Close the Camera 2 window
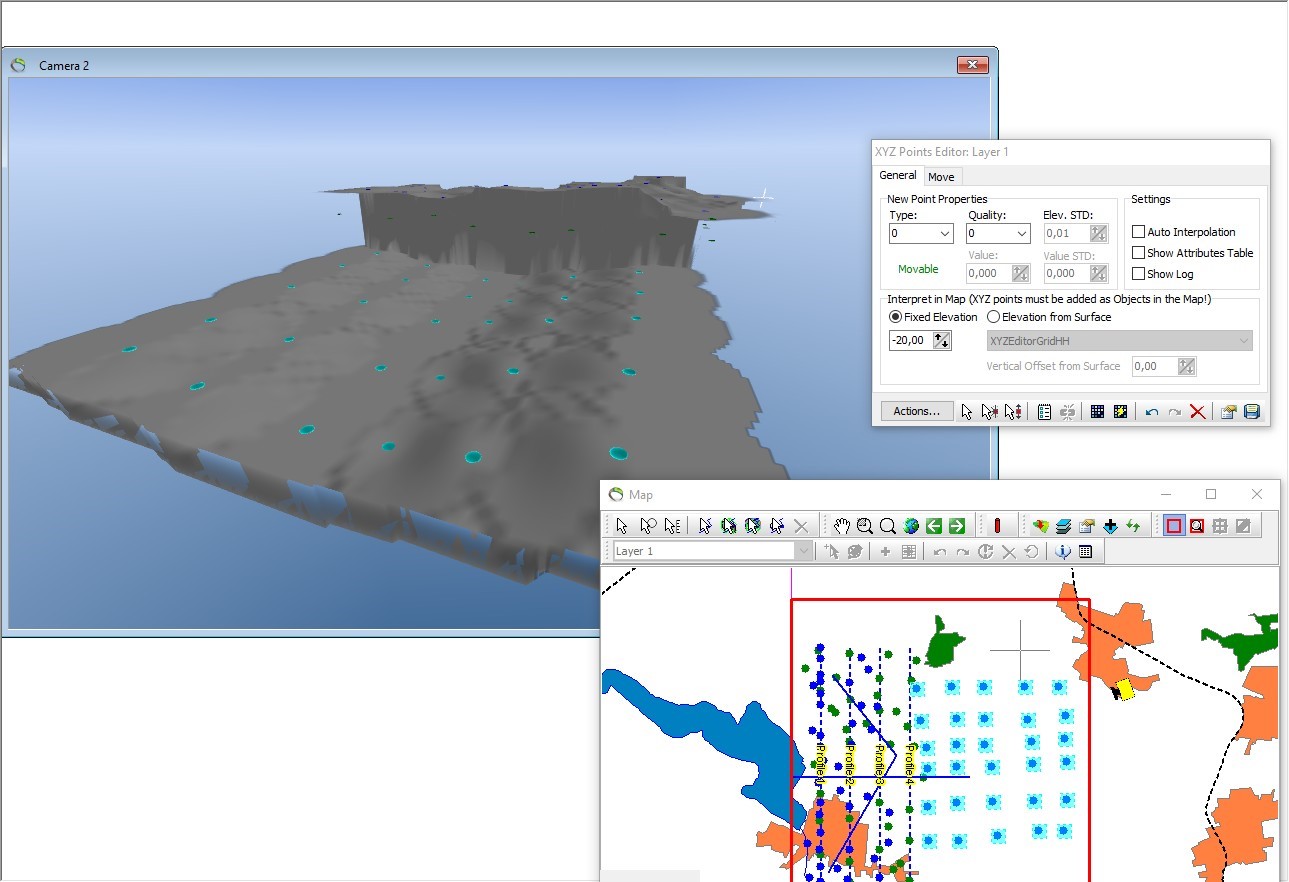 click(972, 65)
